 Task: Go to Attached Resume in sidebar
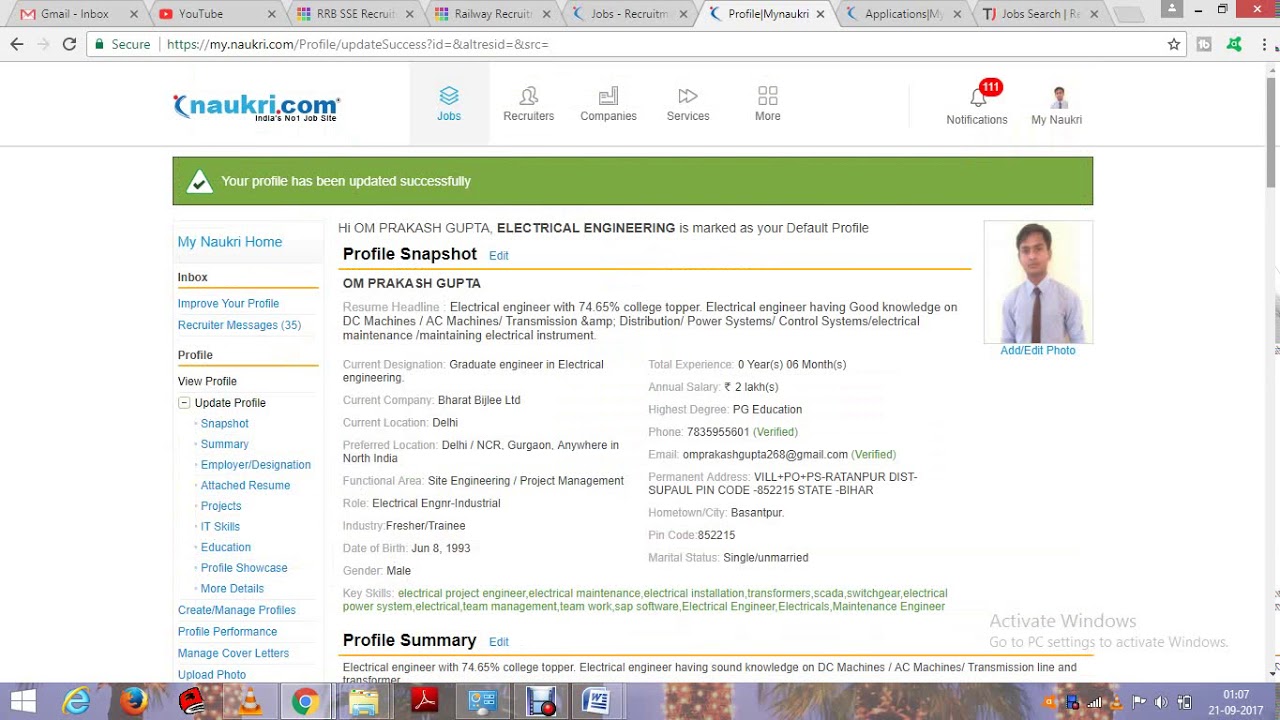[x=246, y=485]
